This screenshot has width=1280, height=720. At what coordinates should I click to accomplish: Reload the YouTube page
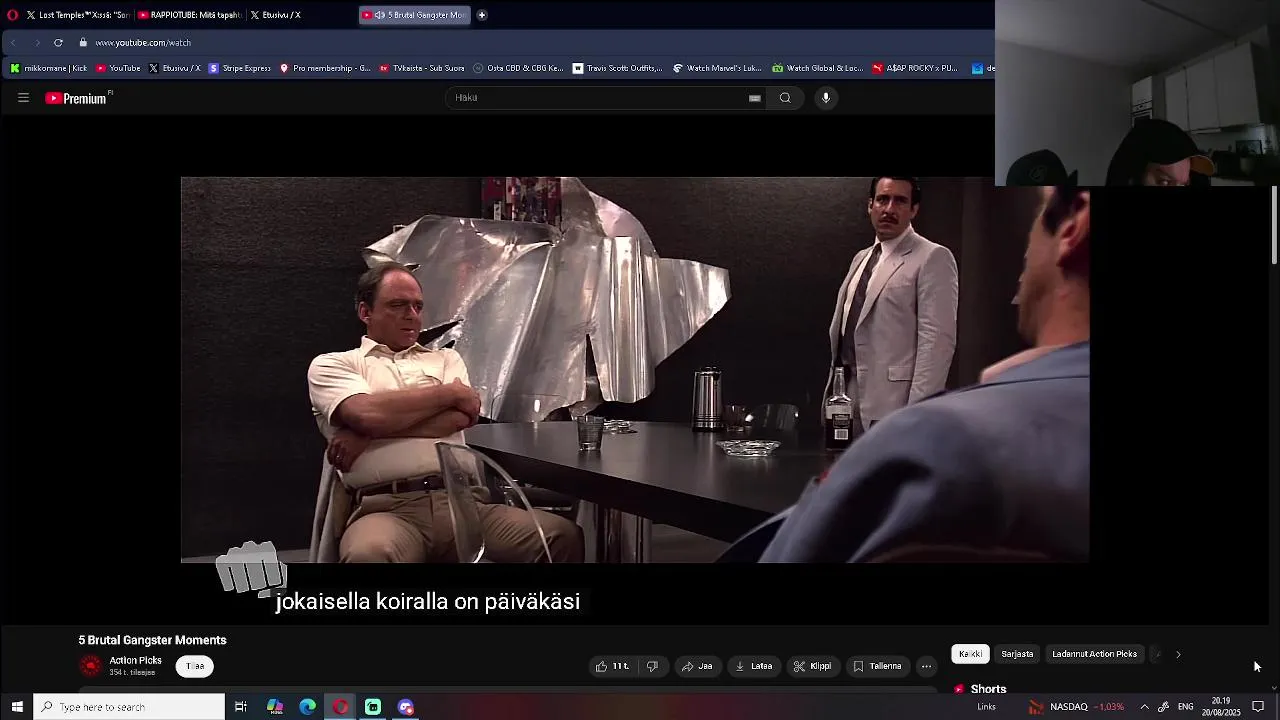(x=58, y=43)
